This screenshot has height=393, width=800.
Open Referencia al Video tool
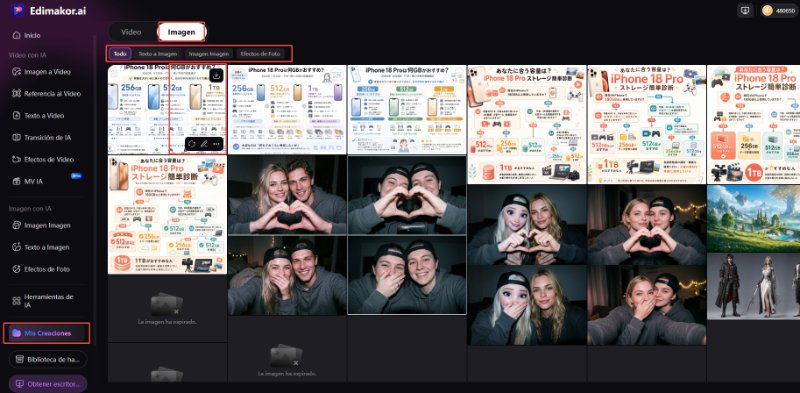click(46, 94)
